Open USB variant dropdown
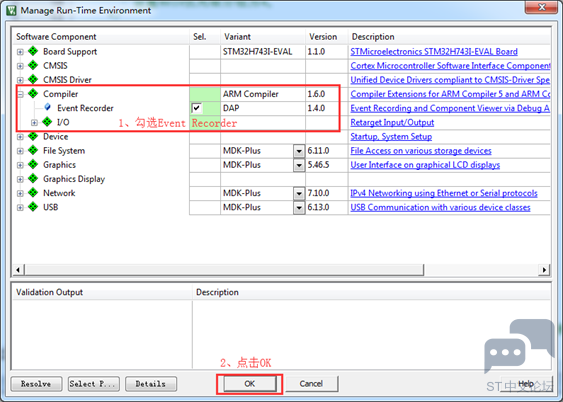Image resolution: width=563 pixels, height=402 pixels. click(299, 207)
